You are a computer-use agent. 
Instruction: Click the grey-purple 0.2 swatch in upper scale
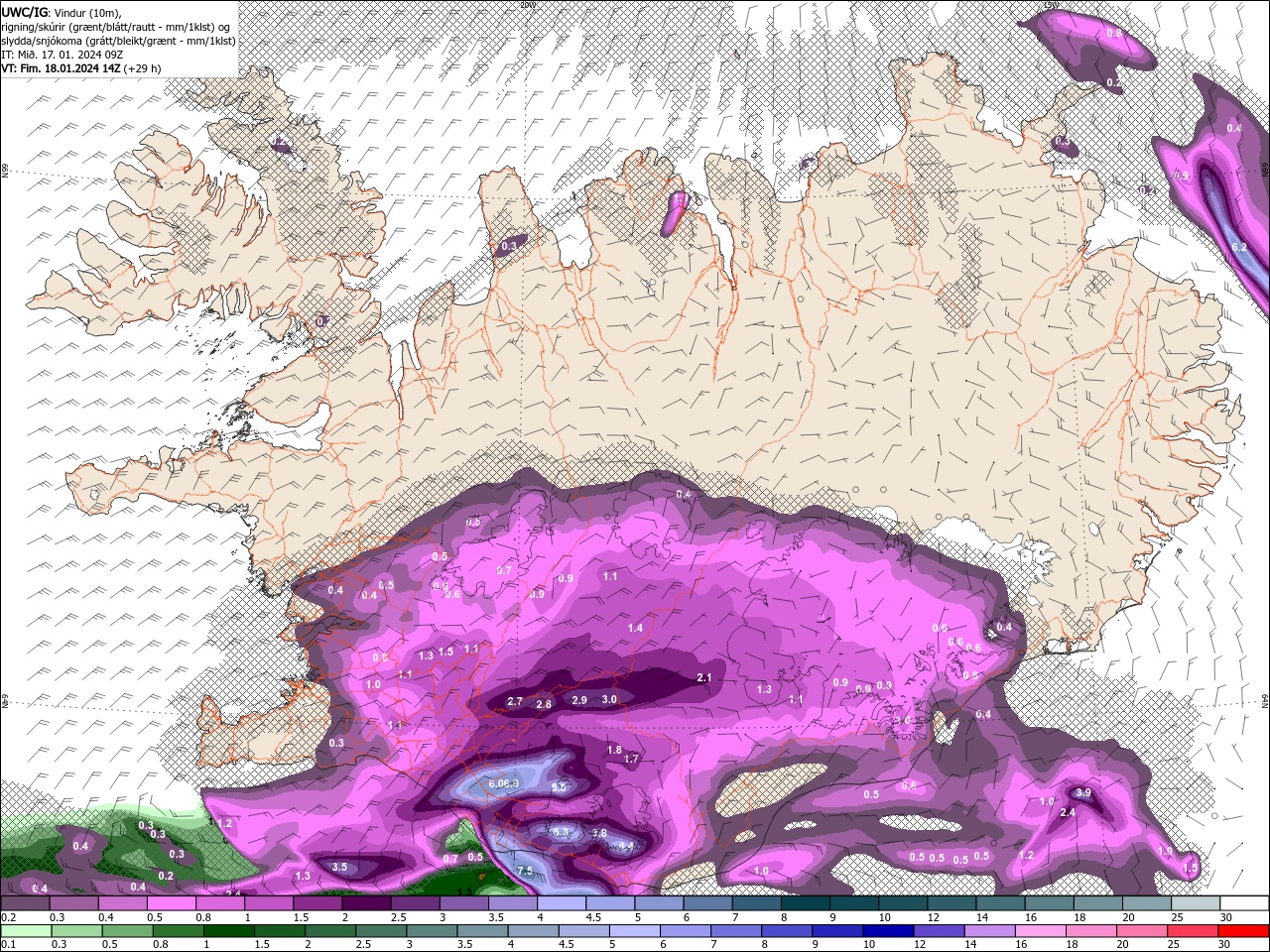[25, 903]
